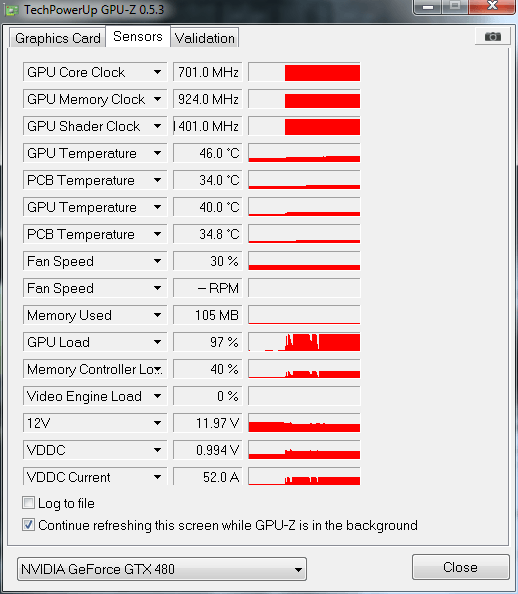518x594 pixels.
Task: Open the NVIDIA GeForce GTX 480 selector
Action: tap(162, 569)
